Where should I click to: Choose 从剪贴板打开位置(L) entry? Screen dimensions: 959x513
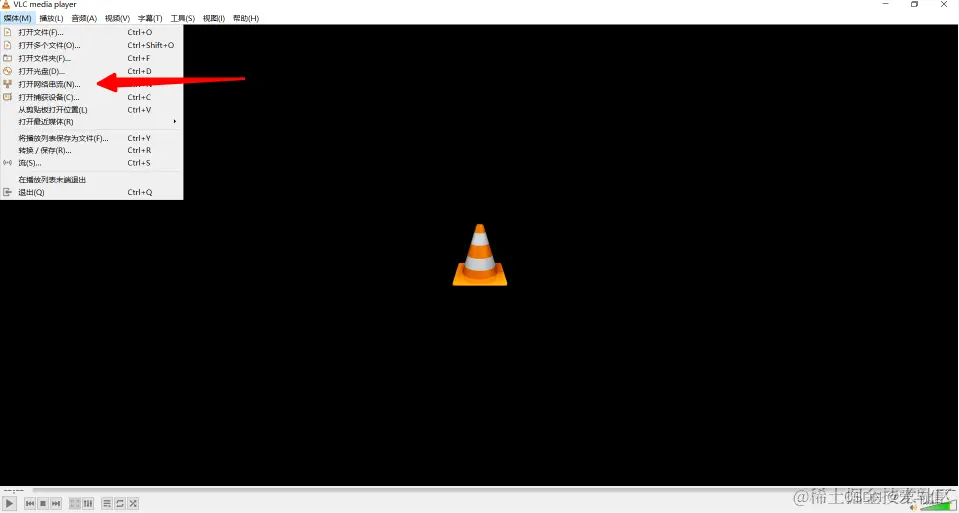(92, 109)
